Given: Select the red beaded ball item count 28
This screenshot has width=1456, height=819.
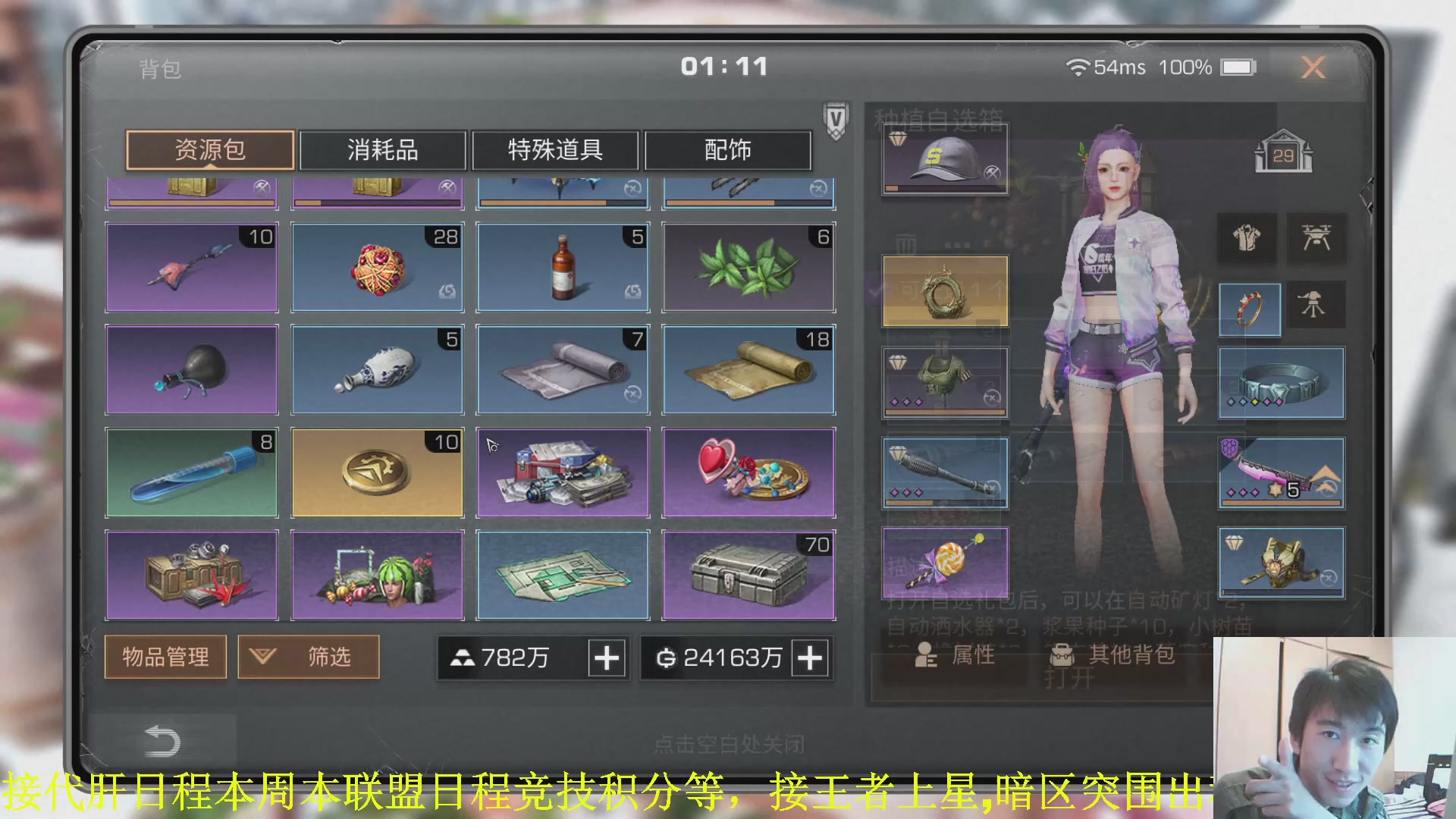Looking at the screenshot, I should [x=378, y=268].
